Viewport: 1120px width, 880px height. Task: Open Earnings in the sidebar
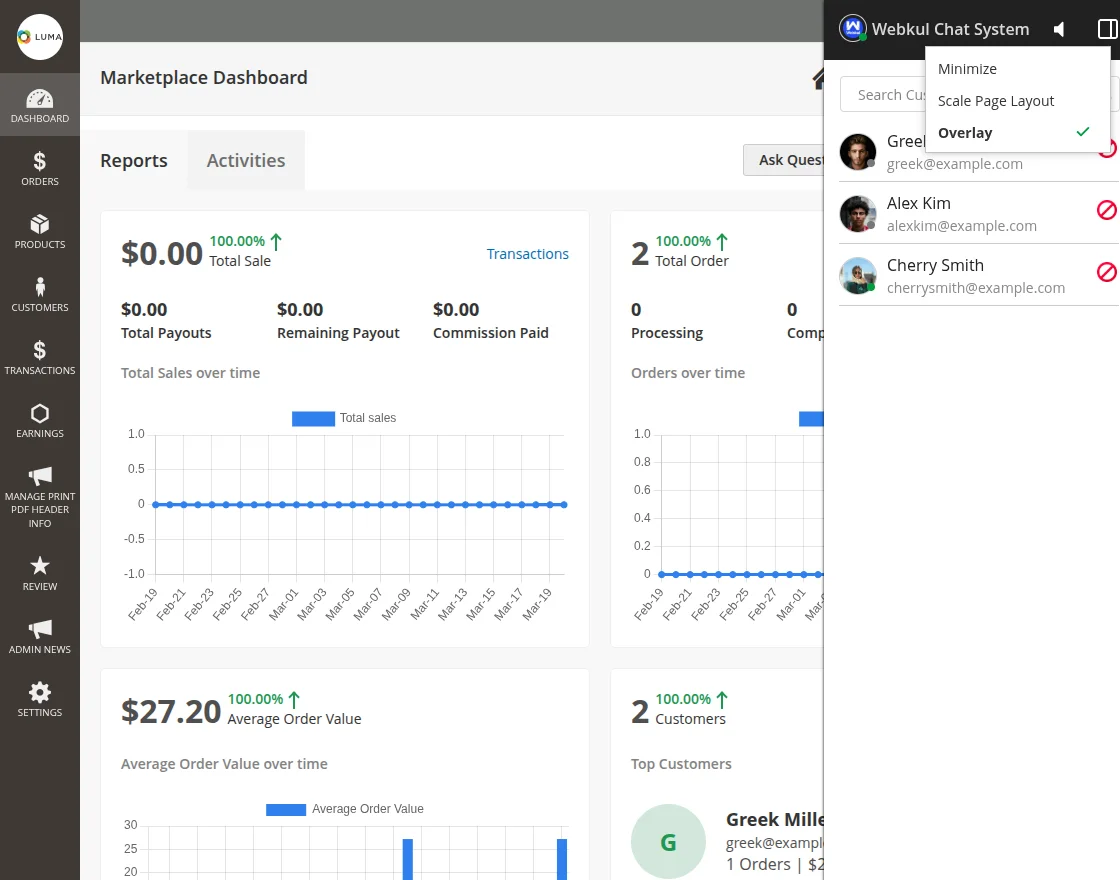40,420
